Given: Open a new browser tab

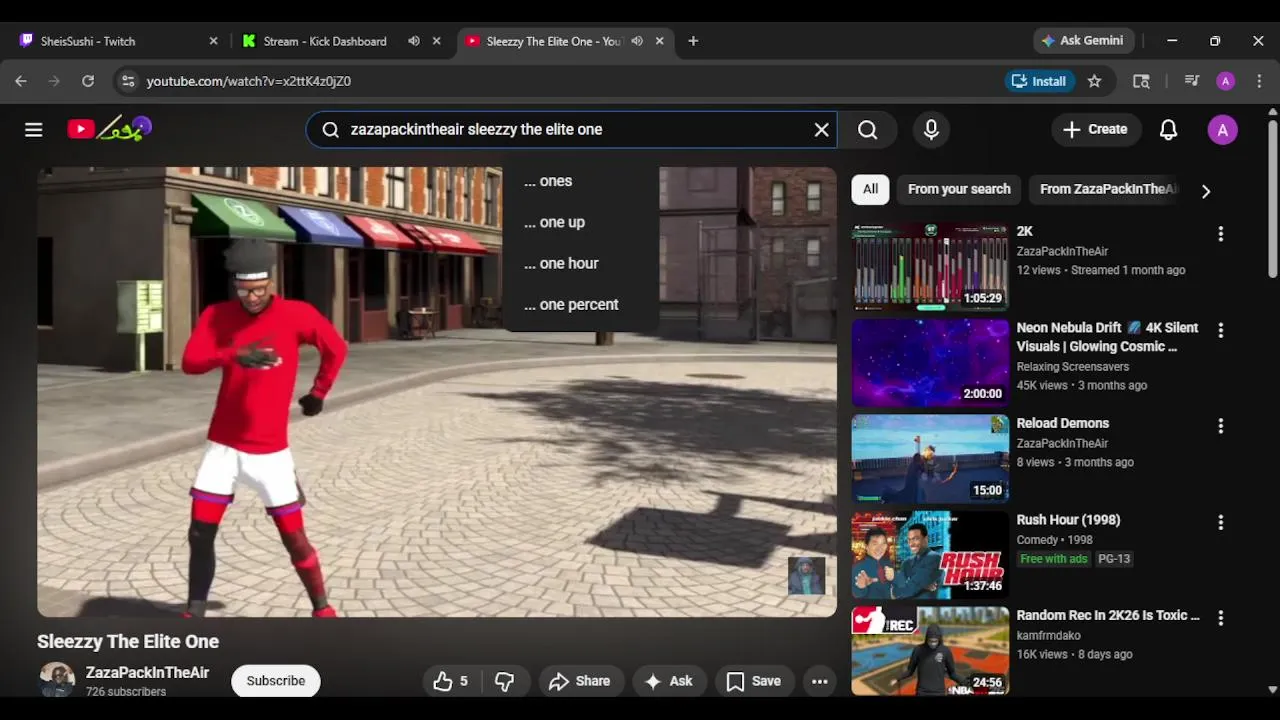Looking at the screenshot, I should point(693,41).
